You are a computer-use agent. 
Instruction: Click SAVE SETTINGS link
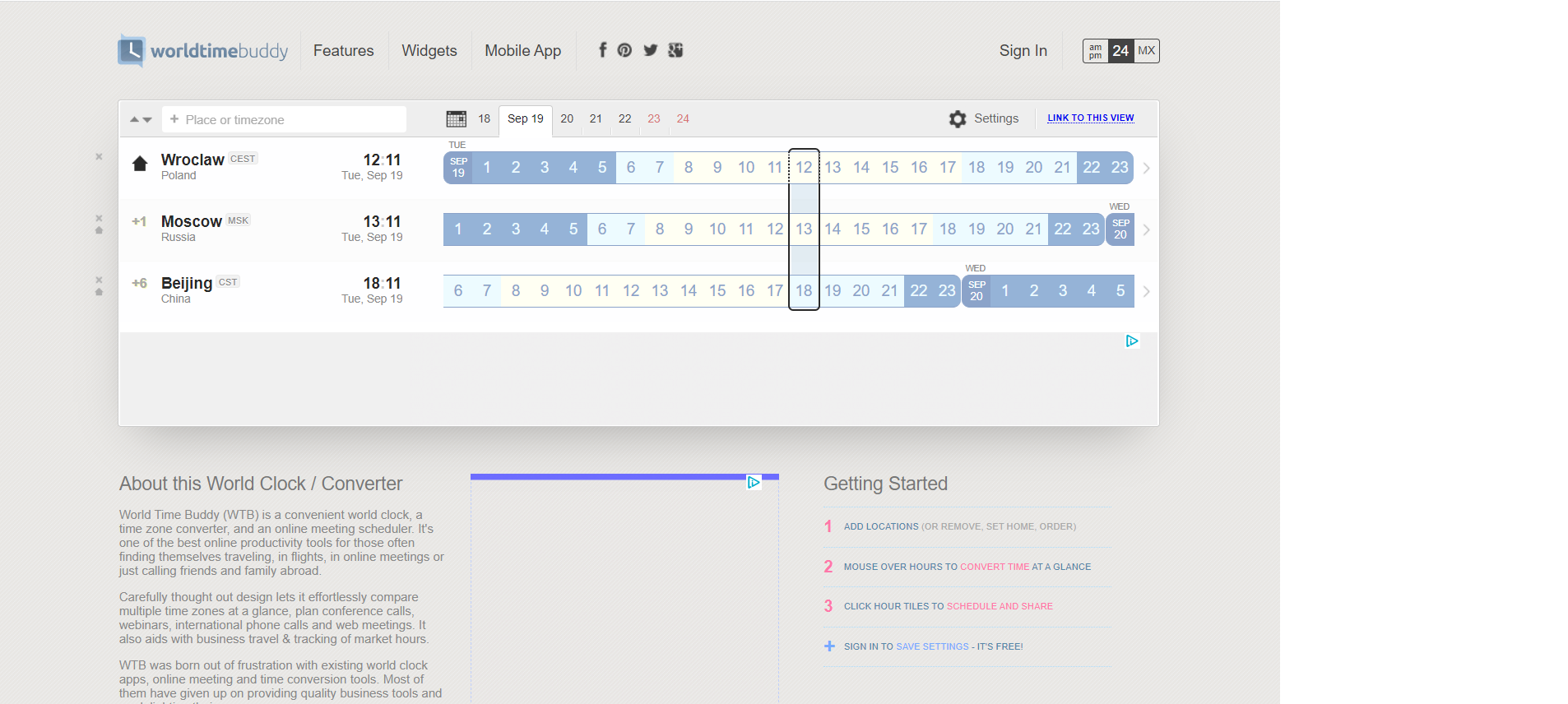tap(932, 646)
